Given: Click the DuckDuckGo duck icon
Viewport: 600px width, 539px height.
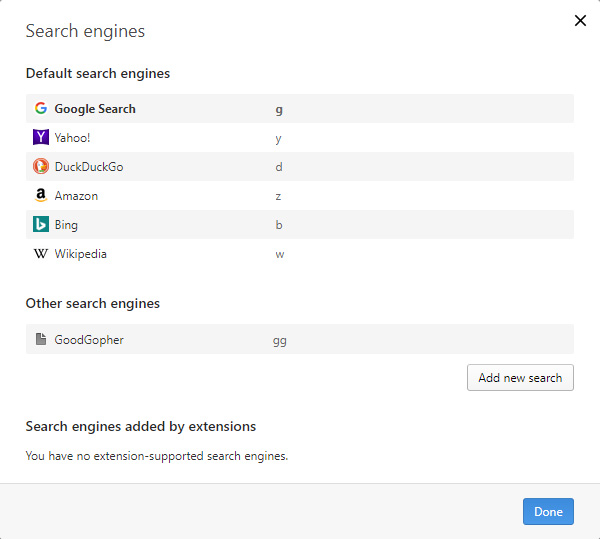Looking at the screenshot, I should tap(41, 166).
